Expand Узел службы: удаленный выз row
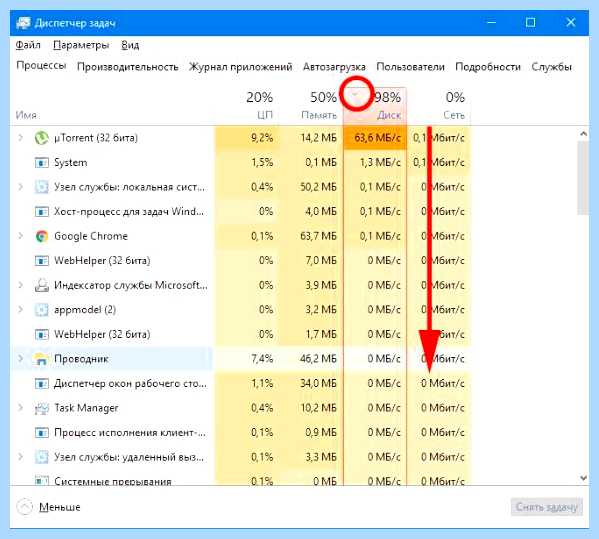Viewport: 599px width, 539px height. [x=21, y=457]
